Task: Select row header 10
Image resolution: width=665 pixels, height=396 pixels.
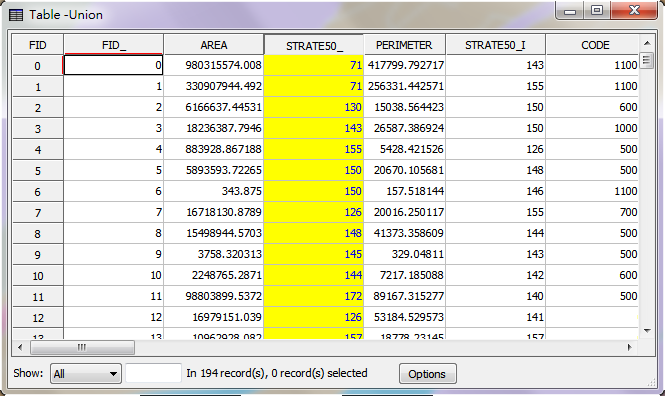Action: tap(38, 276)
